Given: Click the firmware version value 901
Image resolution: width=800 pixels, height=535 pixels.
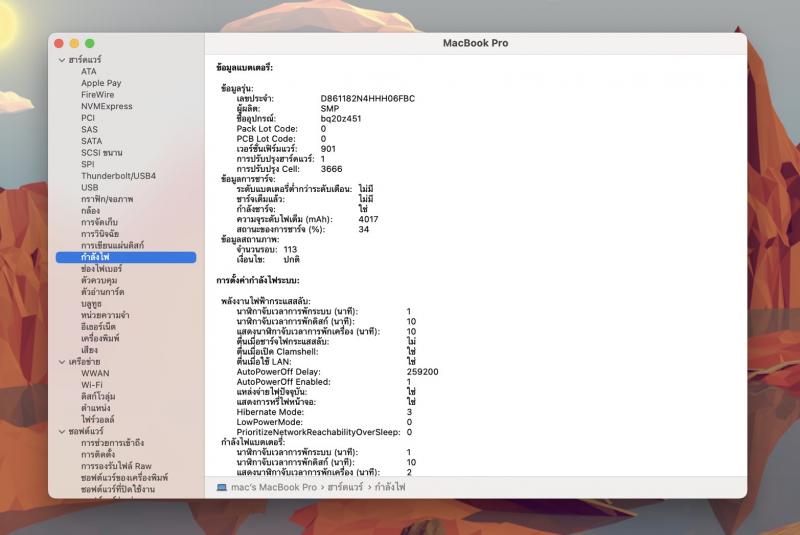Looking at the screenshot, I should pos(328,149).
